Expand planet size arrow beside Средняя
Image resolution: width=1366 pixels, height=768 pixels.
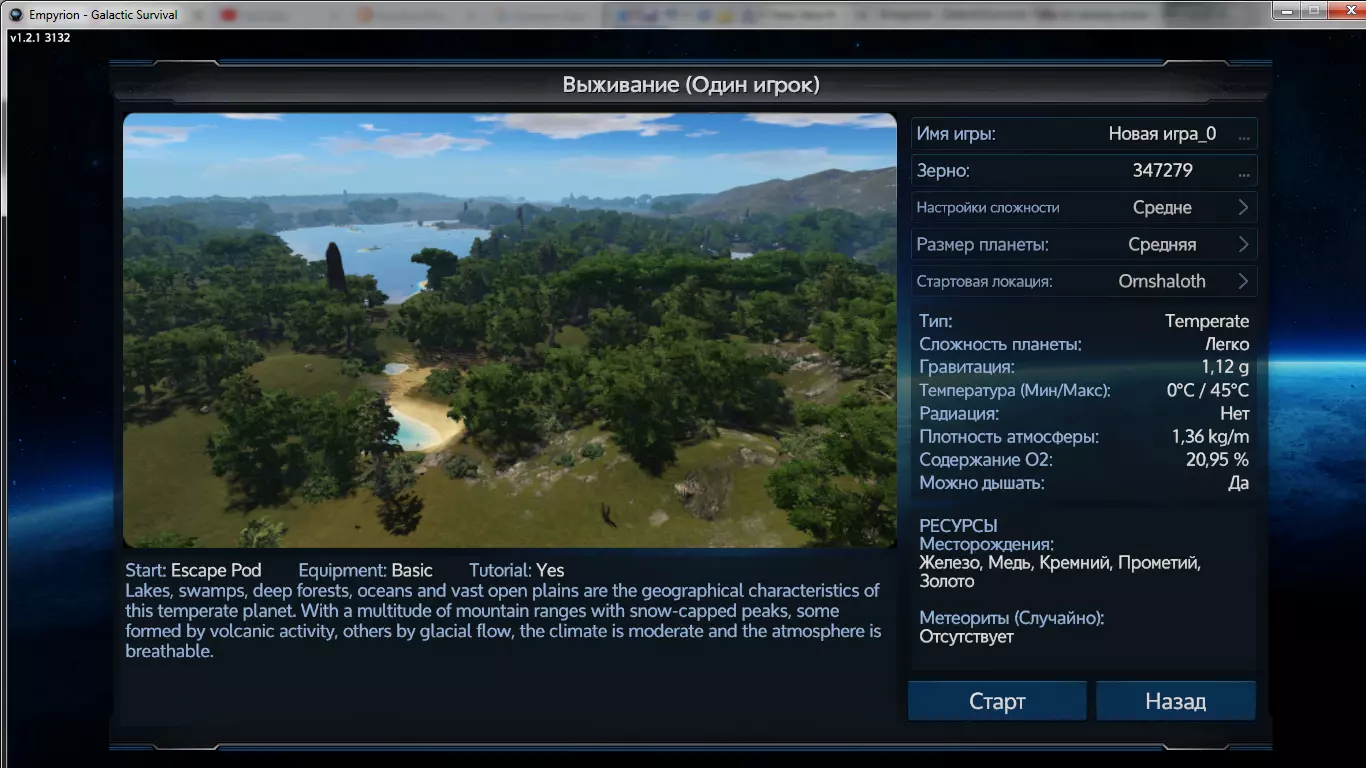pyautogui.click(x=1244, y=245)
